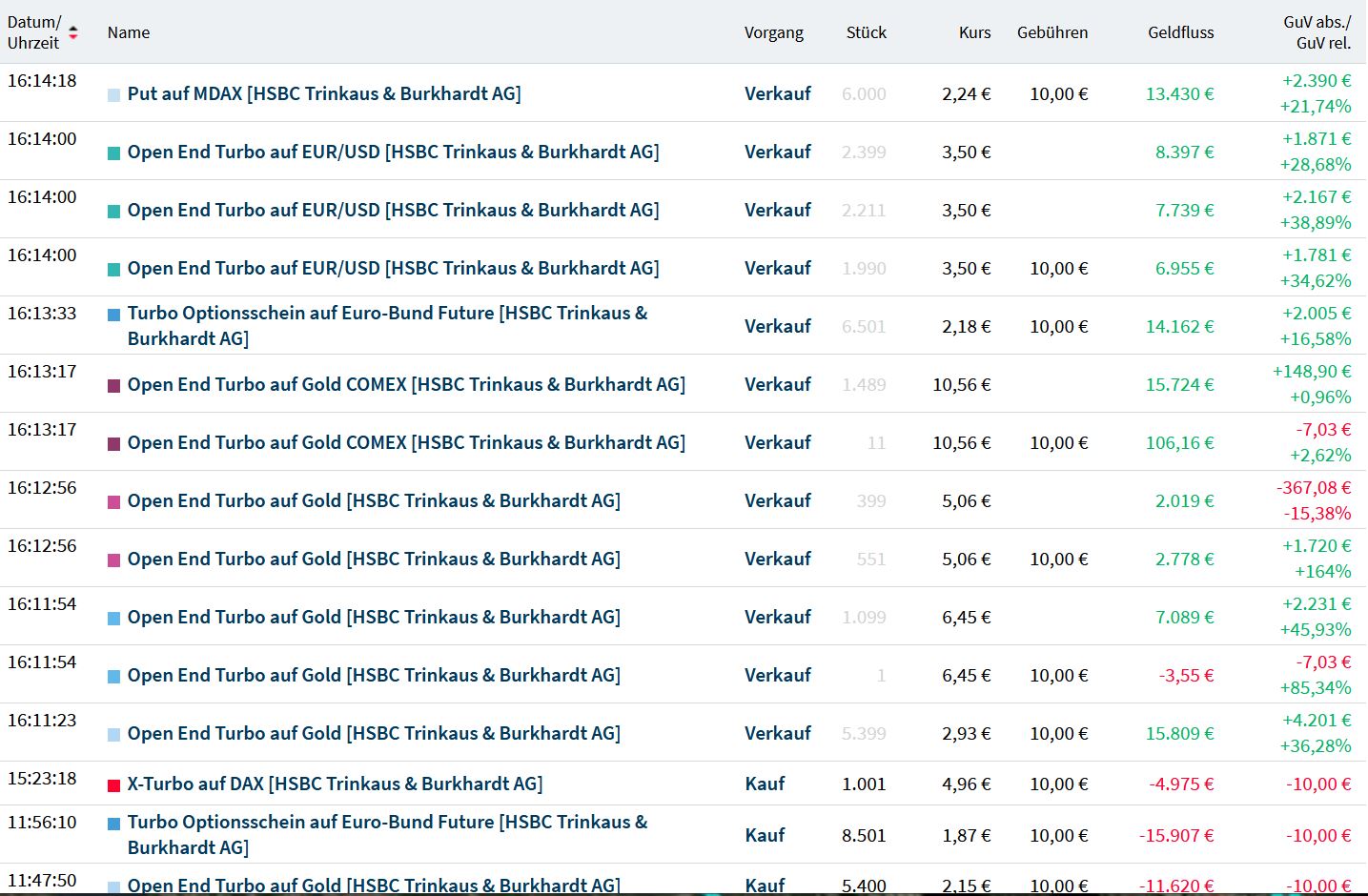The width and height of the screenshot is (1368, 896).
Task: Sort by the Kurs column header
Action: (x=974, y=32)
